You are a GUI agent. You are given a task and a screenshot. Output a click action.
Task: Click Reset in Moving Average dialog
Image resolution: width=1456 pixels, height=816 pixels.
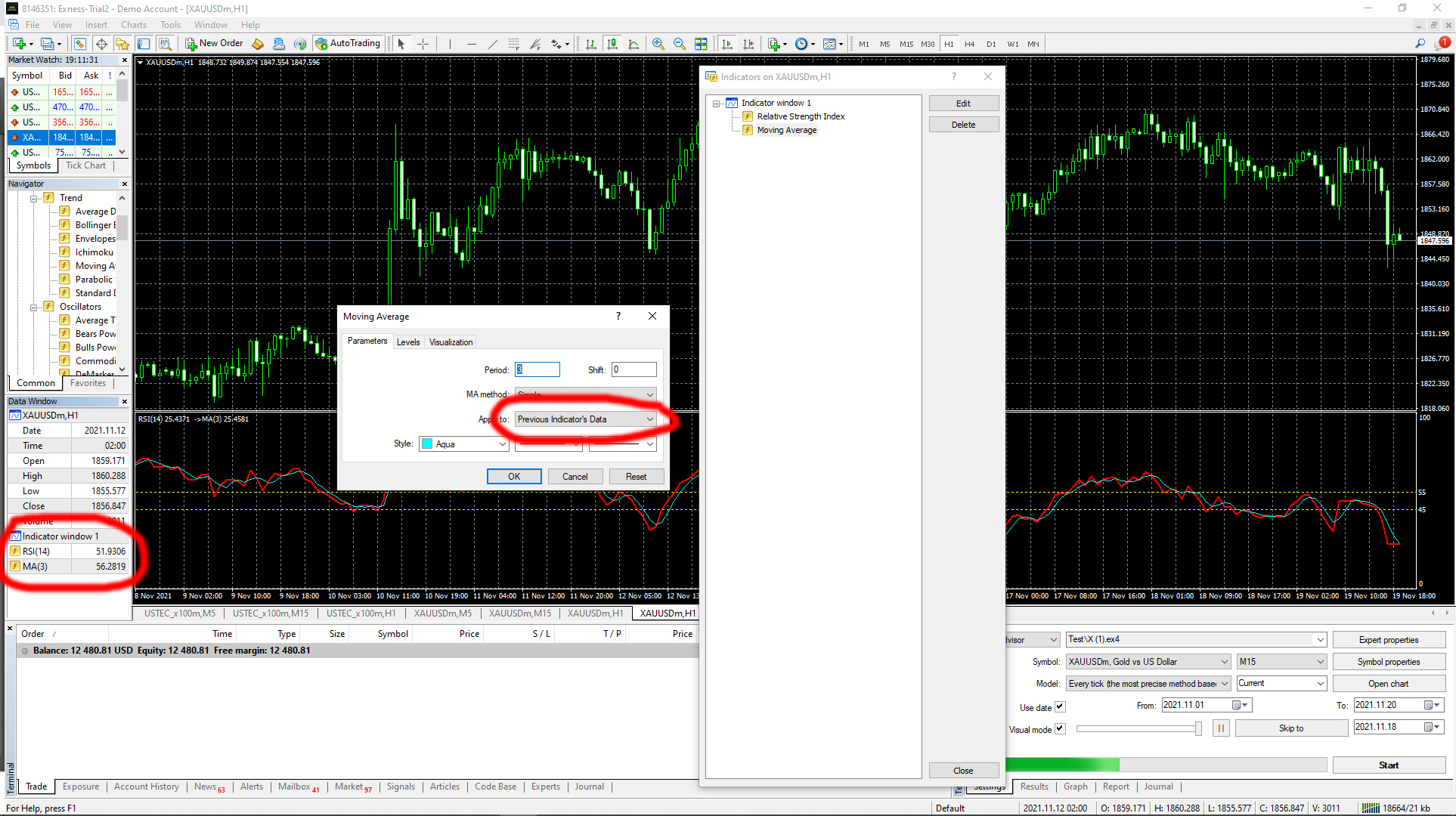coord(636,477)
